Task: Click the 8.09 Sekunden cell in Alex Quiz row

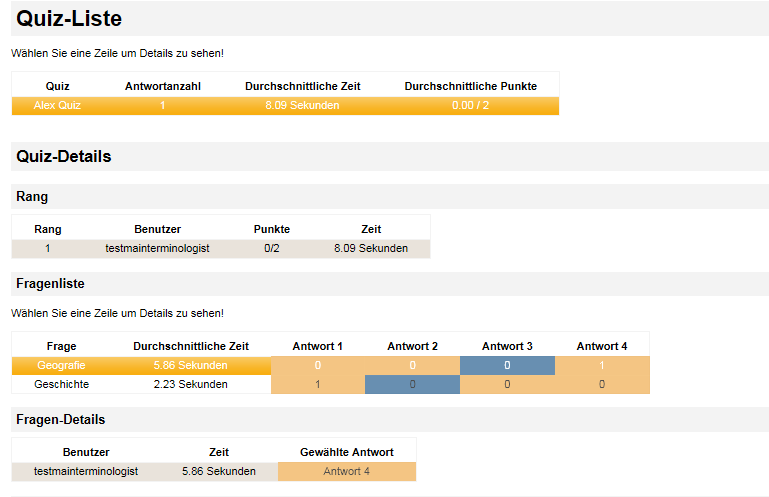Action: pyautogui.click(x=302, y=105)
